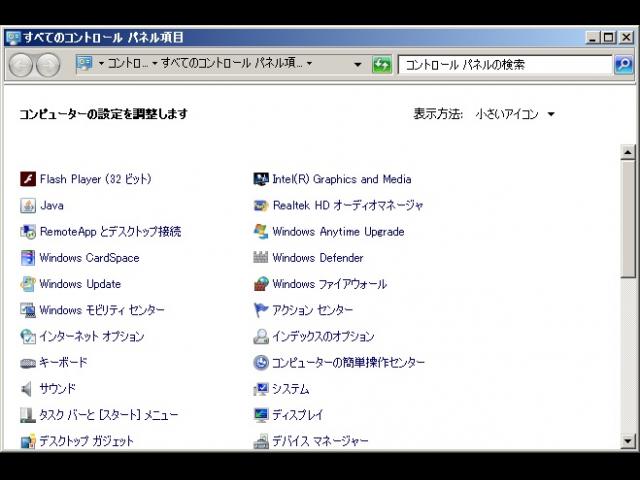Viewport: 640px width, 480px height.
Task: Open the Windows ファイアウォール icon
Action: pyautogui.click(x=261, y=284)
